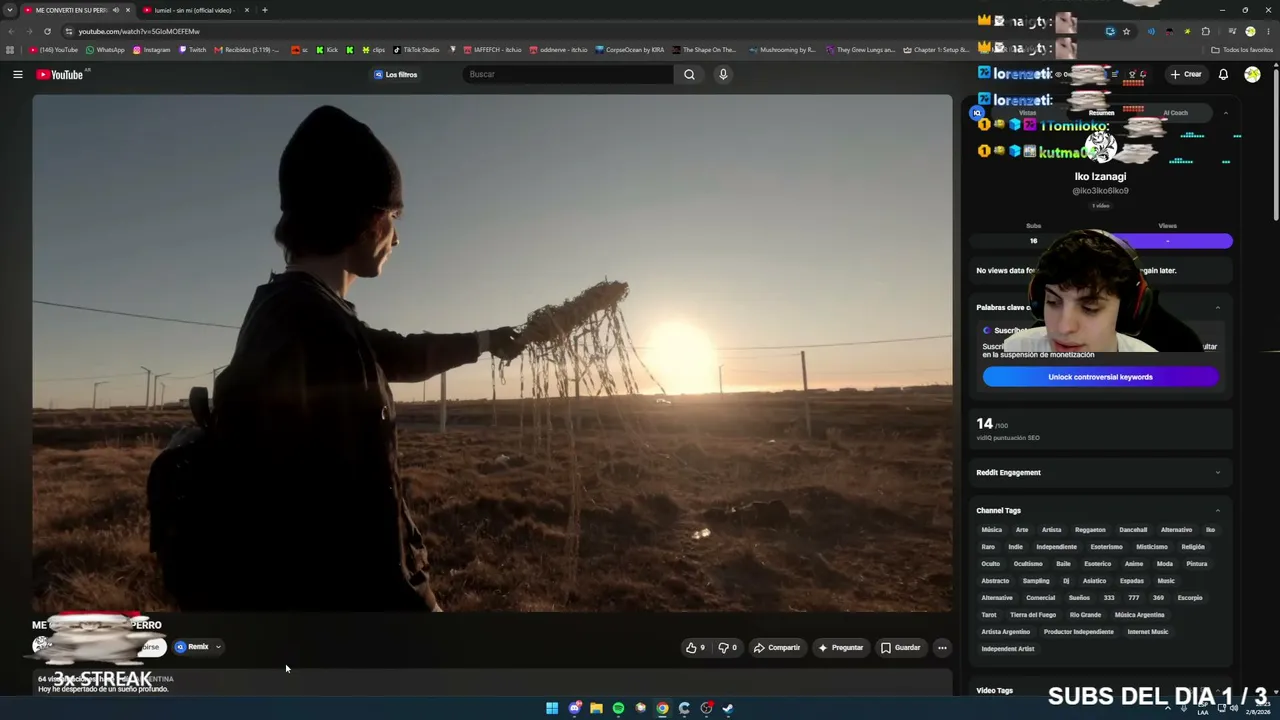The height and width of the screenshot is (720, 1280).
Task: Open File Explorer from the taskbar
Action: pyautogui.click(x=596, y=708)
